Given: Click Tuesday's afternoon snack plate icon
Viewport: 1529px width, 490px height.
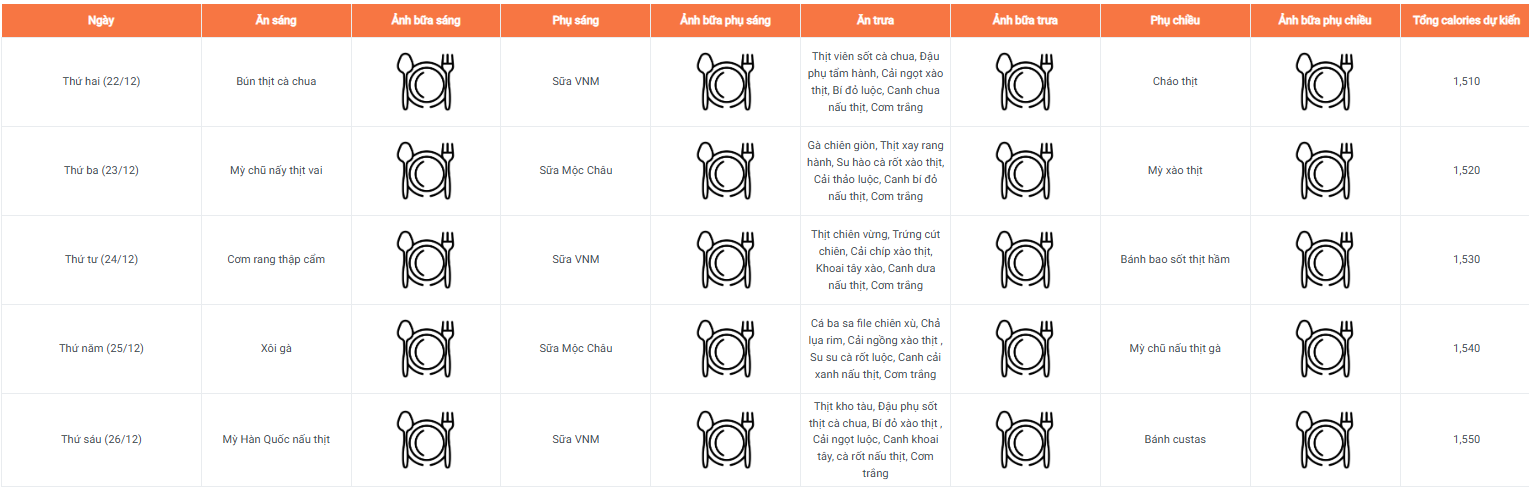Looking at the screenshot, I should [x=1325, y=170].
